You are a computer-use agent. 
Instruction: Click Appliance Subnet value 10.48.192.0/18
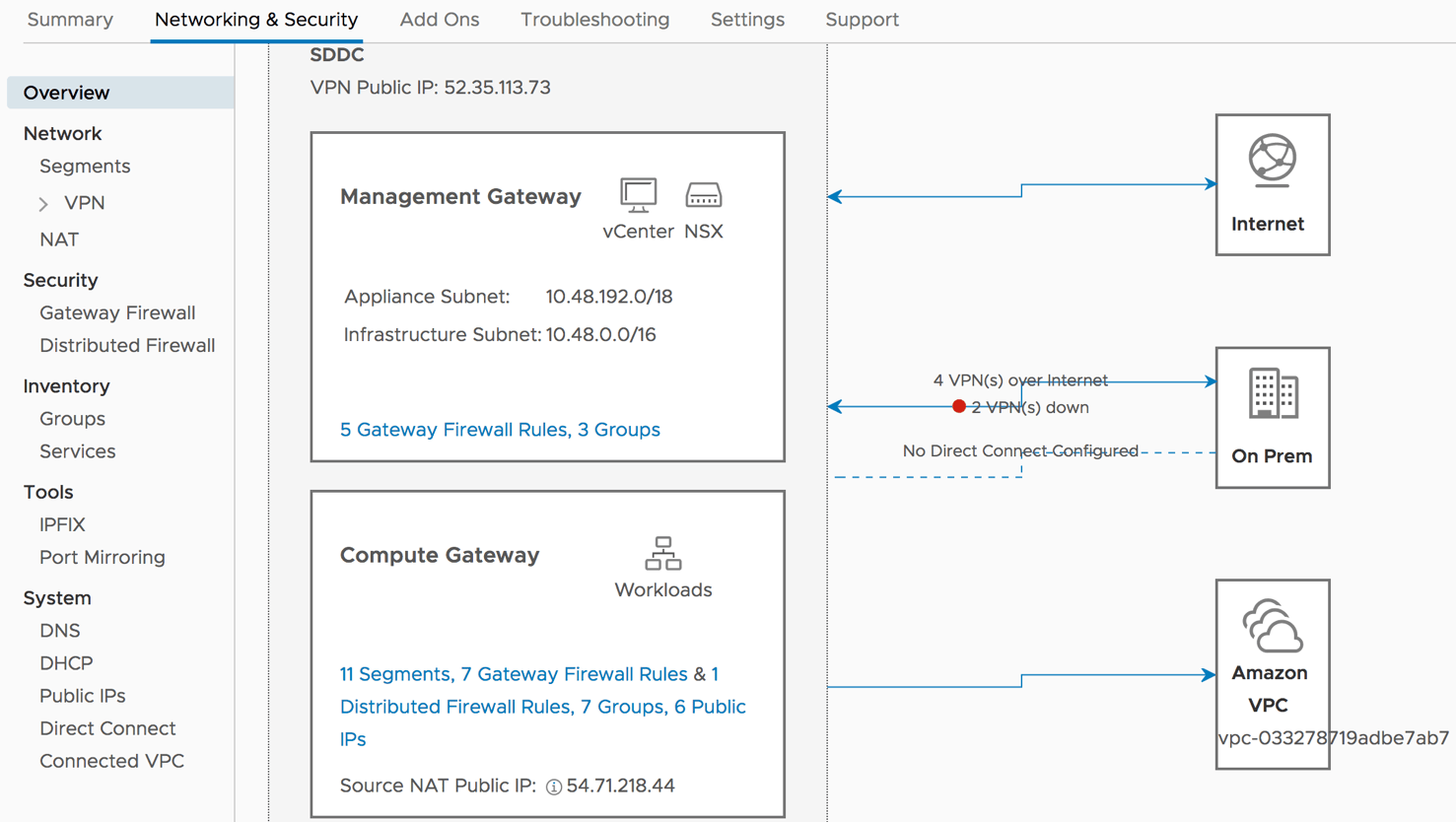[609, 297]
